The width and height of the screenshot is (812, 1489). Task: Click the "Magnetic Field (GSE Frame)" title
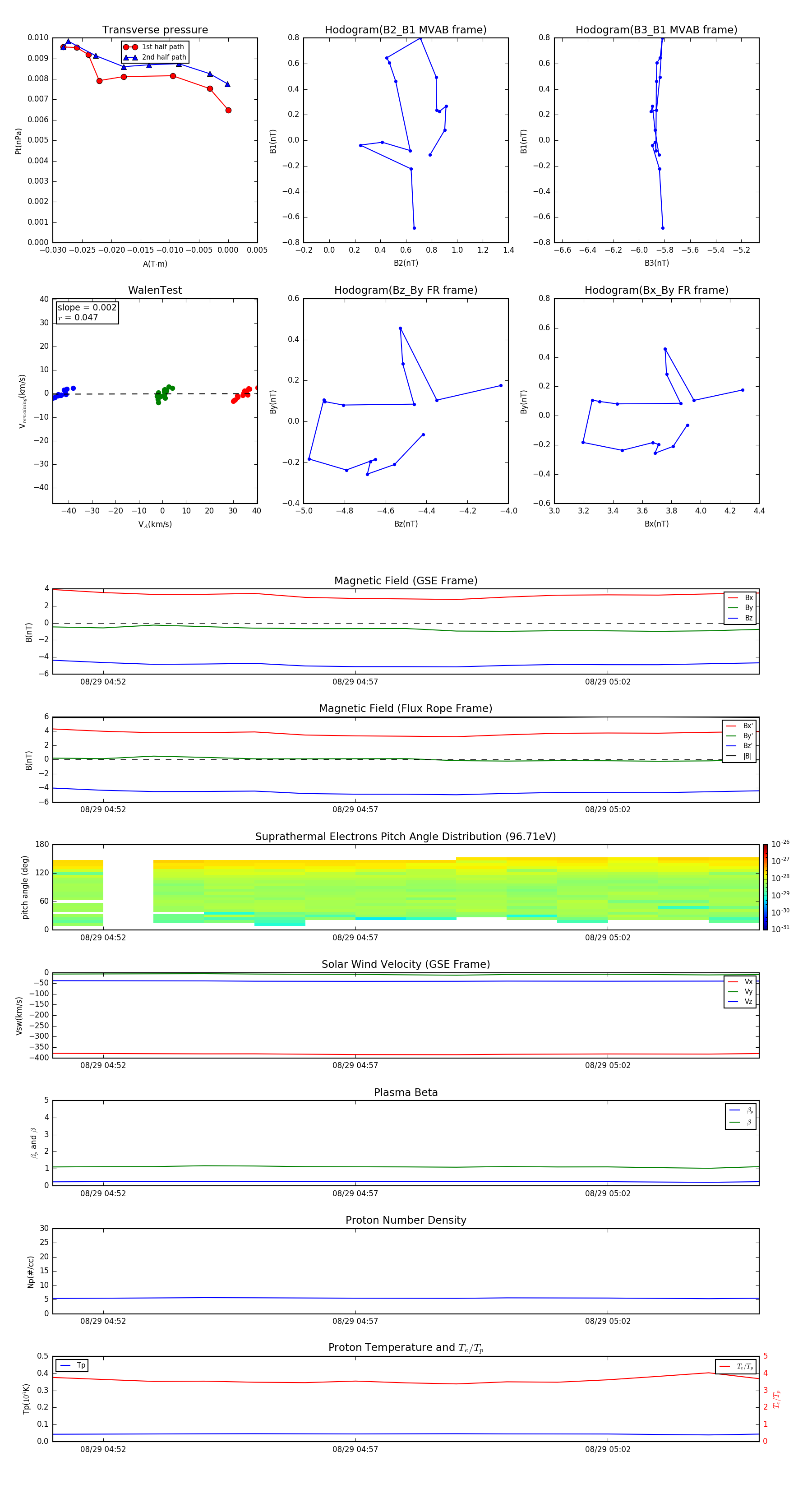pos(406,581)
